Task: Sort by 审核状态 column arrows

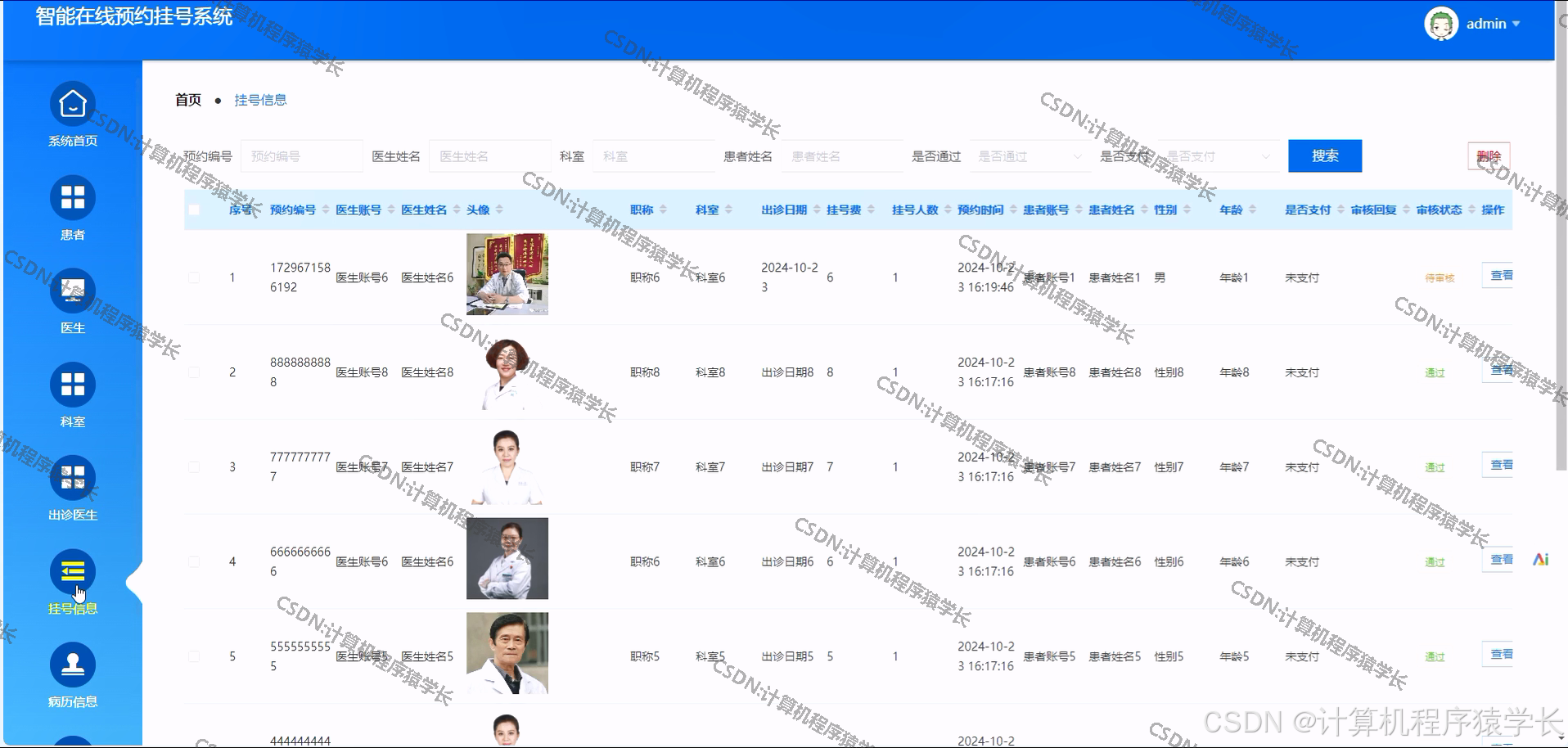Action: [1471, 210]
